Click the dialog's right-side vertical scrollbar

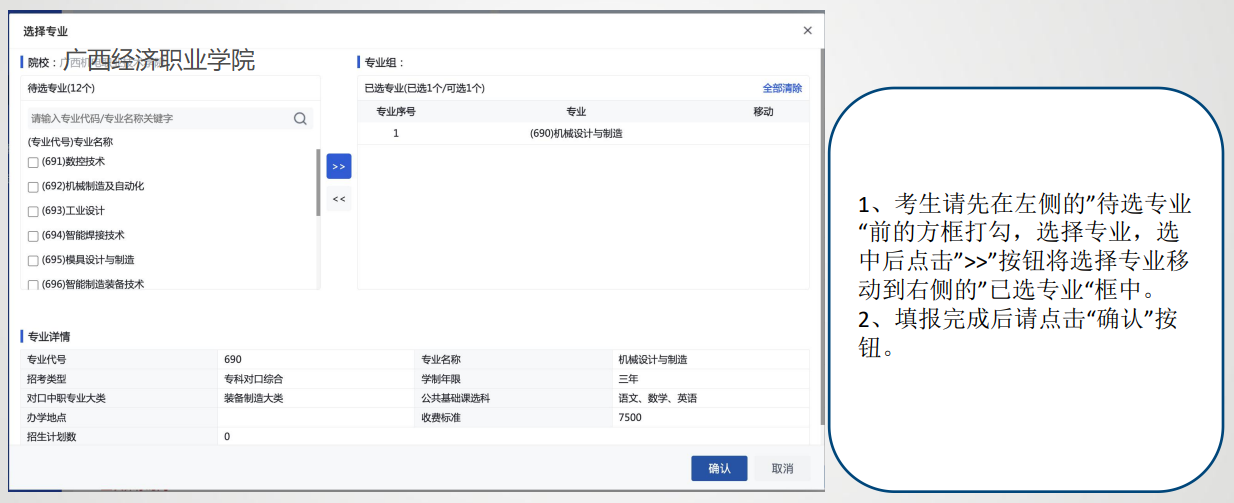tap(822, 230)
